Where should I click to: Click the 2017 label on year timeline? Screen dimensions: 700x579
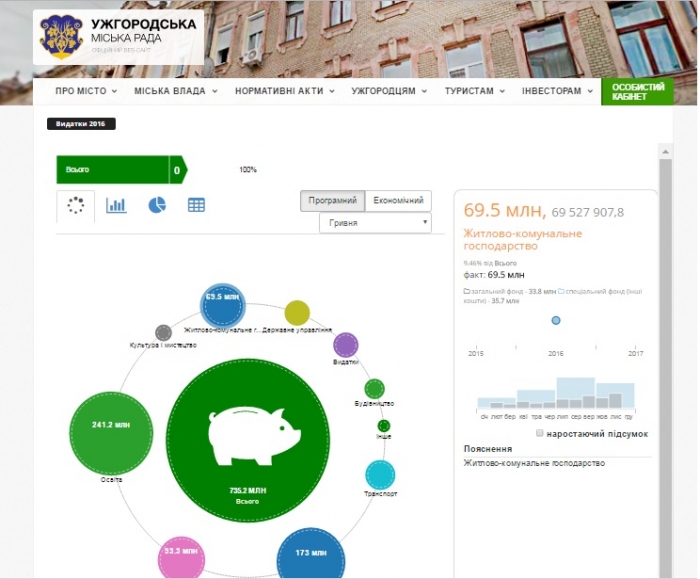point(636,354)
